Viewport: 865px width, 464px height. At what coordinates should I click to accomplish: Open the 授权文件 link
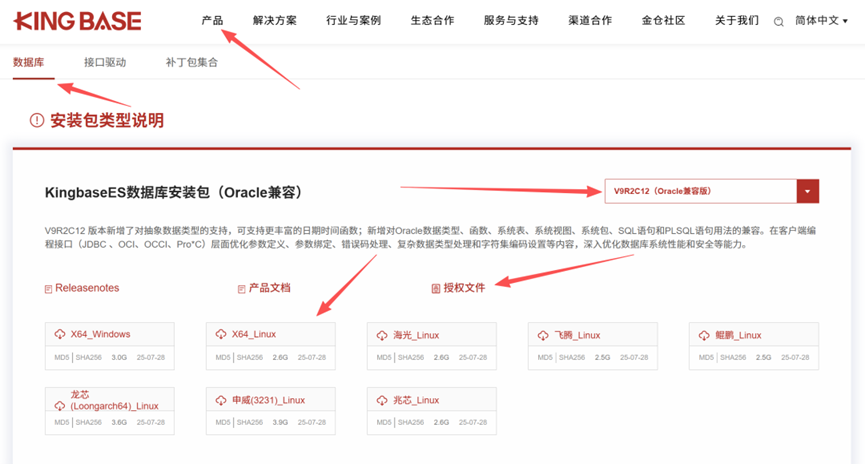pos(463,288)
